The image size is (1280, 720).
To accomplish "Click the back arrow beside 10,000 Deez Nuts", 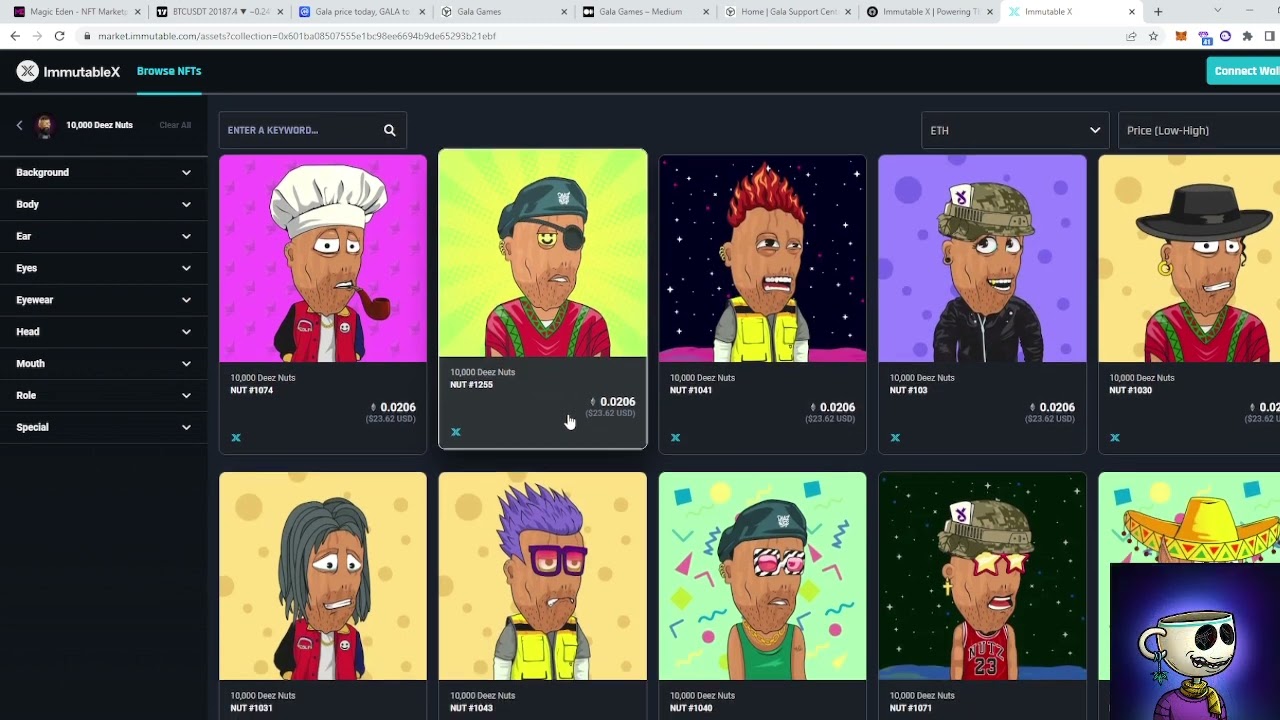I will click(19, 125).
